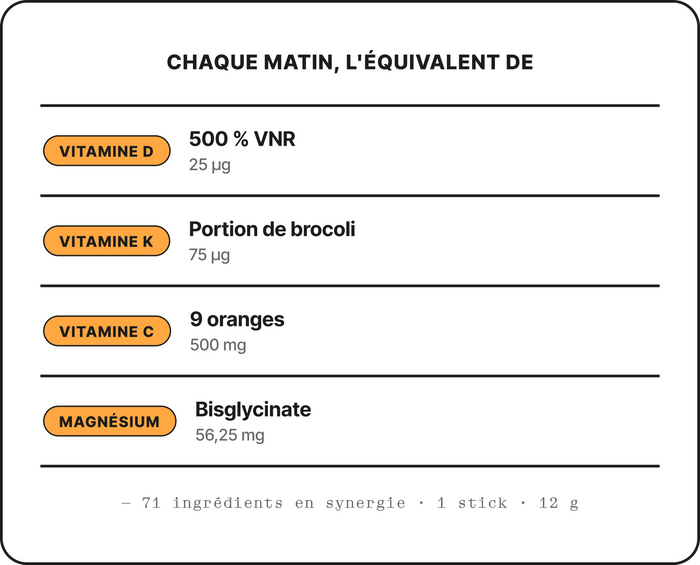Click the 12 g footer text
The height and width of the screenshot is (565, 700).
point(559,503)
